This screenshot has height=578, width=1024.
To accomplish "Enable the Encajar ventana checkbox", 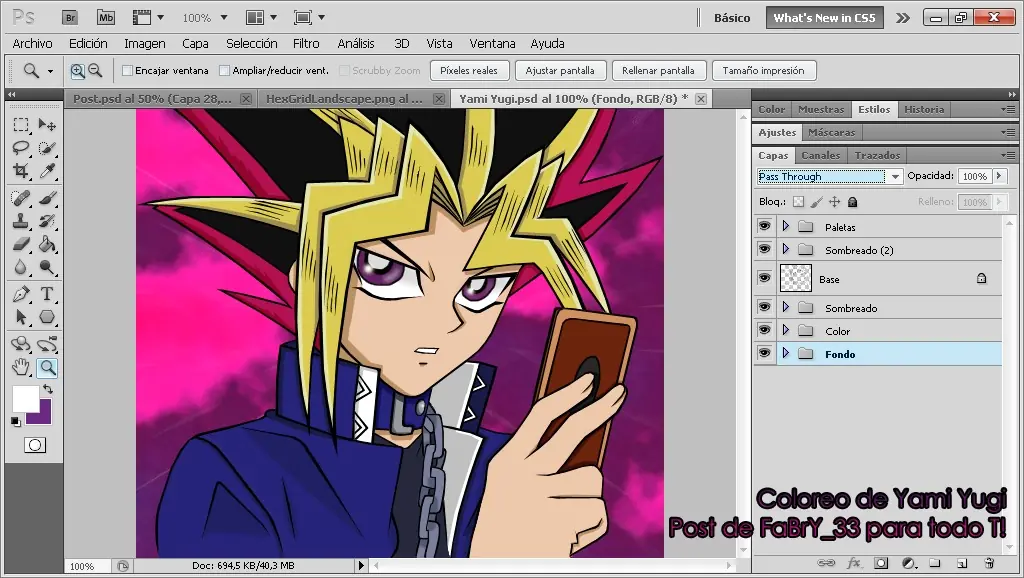I will (128, 71).
